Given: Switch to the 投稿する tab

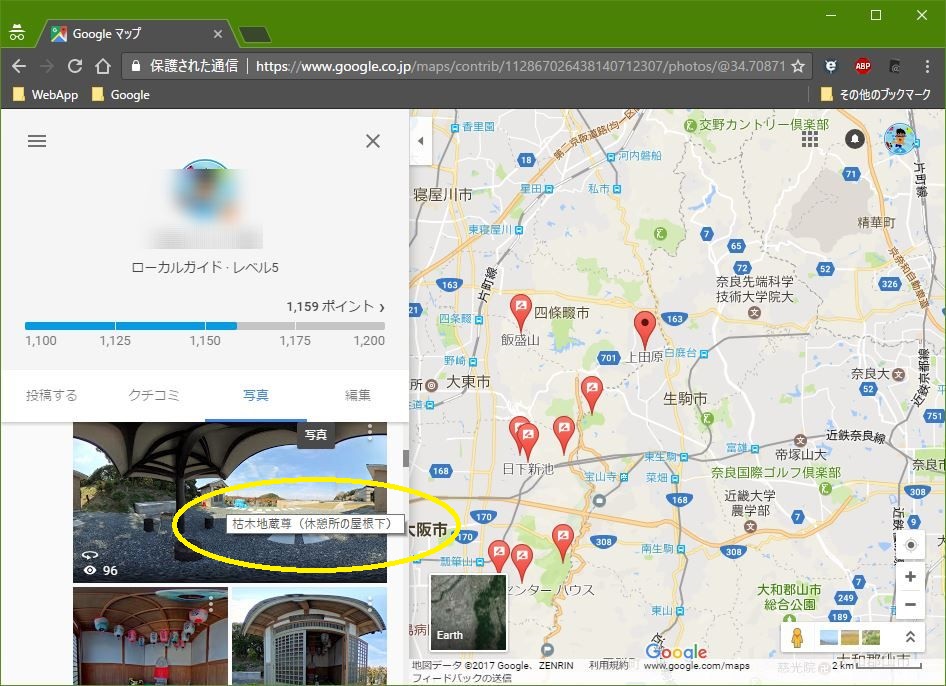Looking at the screenshot, I should 52,395.
